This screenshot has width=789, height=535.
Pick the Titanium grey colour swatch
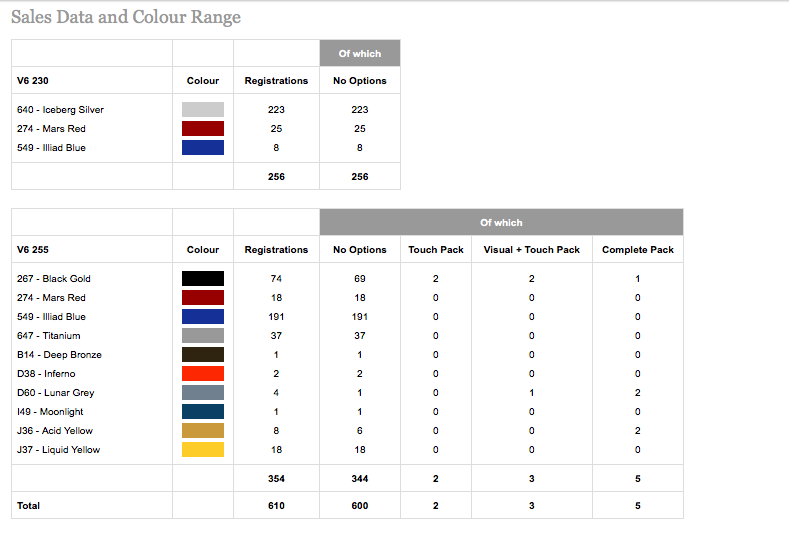[x=203, y=335]
